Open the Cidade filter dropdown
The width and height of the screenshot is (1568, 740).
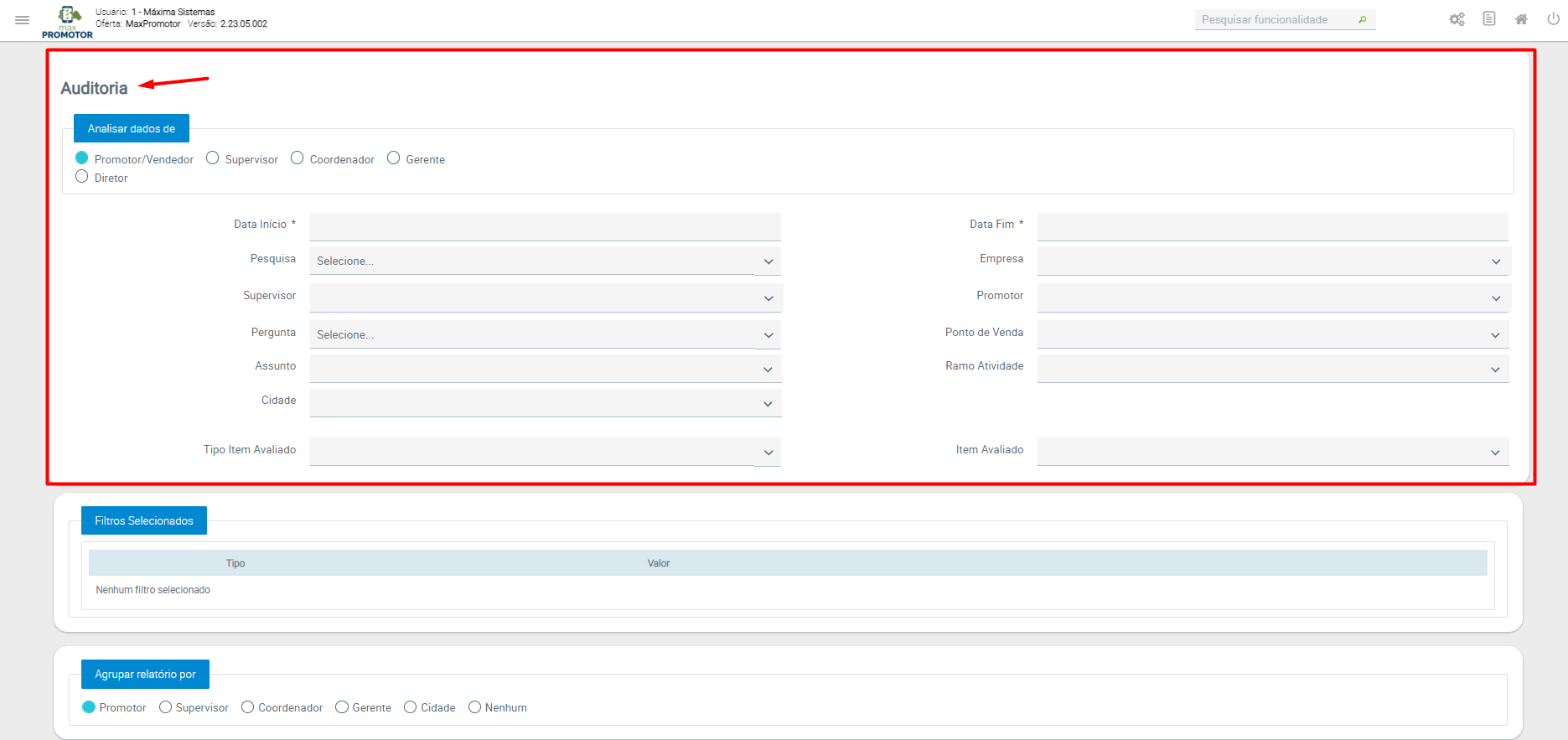coord(546,403)
